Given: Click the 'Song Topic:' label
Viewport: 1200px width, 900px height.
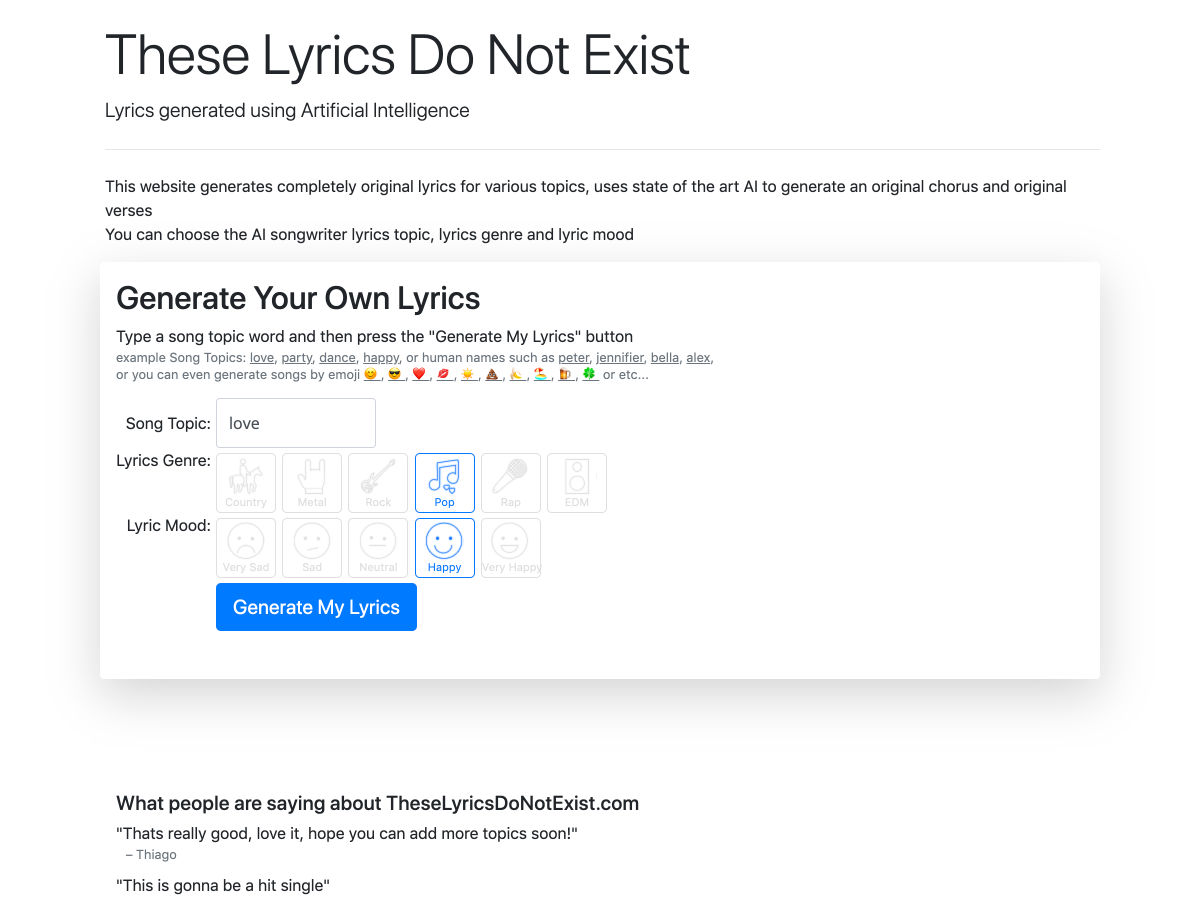Looking at the screenshot, I should [168, 423].
